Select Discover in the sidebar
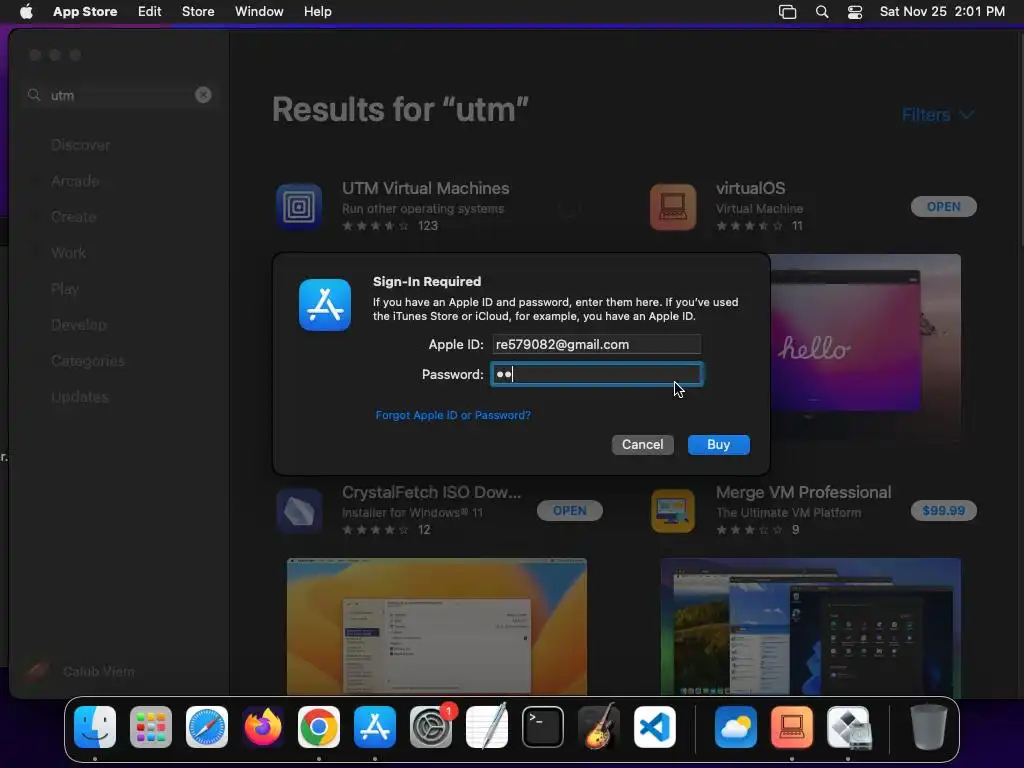 81,145
